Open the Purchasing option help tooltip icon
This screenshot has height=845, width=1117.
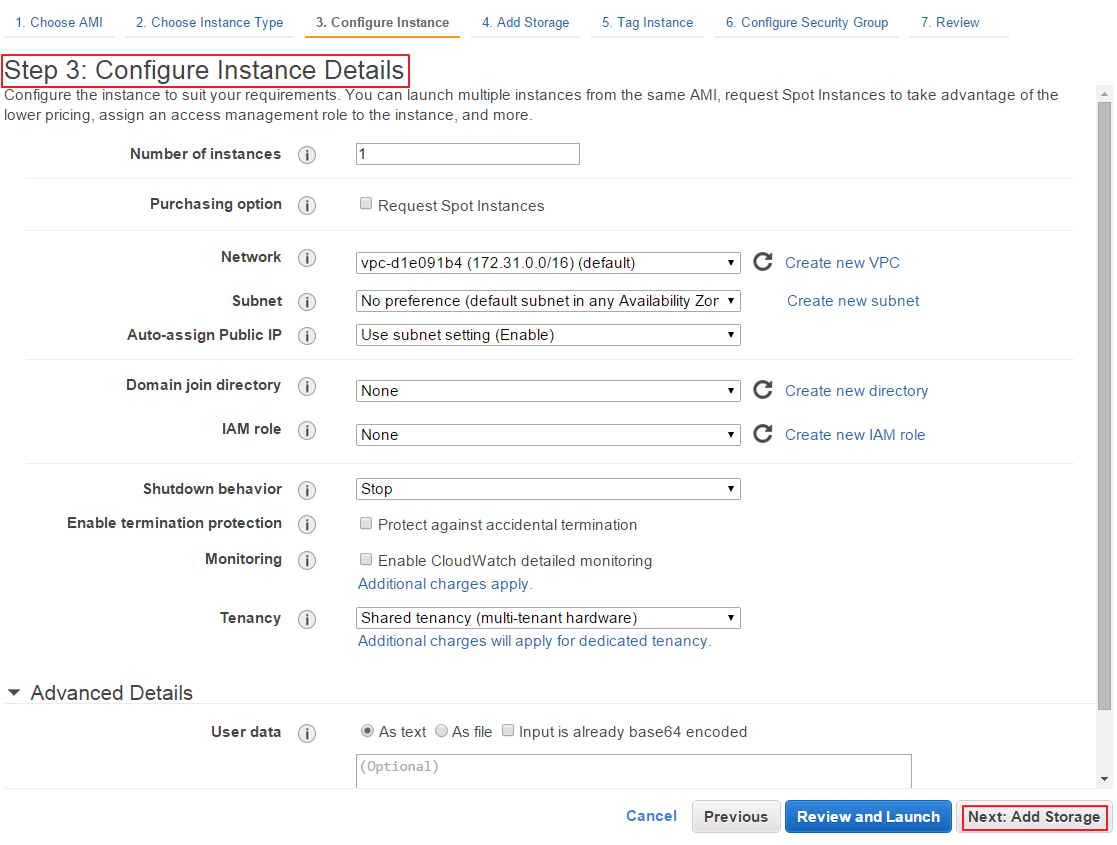[x=307, y=204]
